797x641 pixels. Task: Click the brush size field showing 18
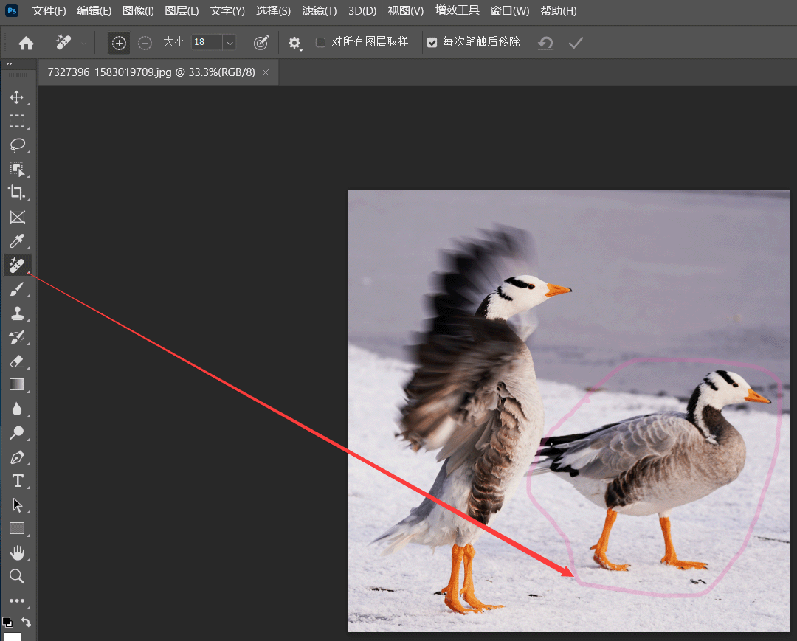tap(207, 42)
